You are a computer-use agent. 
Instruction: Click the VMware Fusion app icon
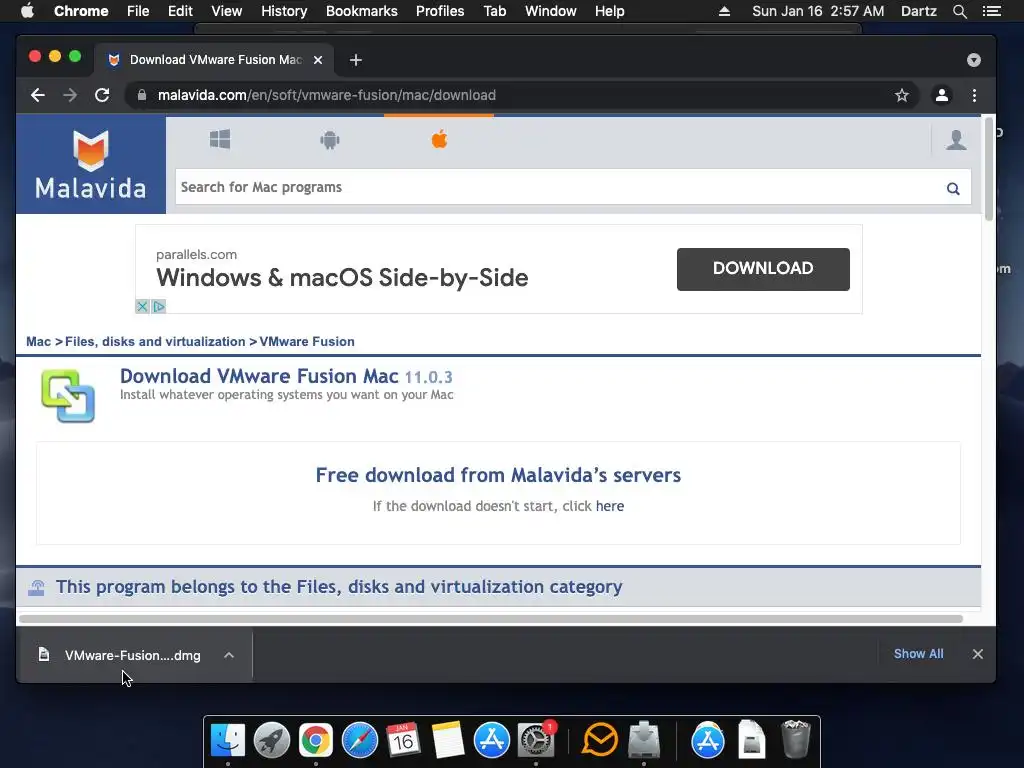(x=68, y=396)
